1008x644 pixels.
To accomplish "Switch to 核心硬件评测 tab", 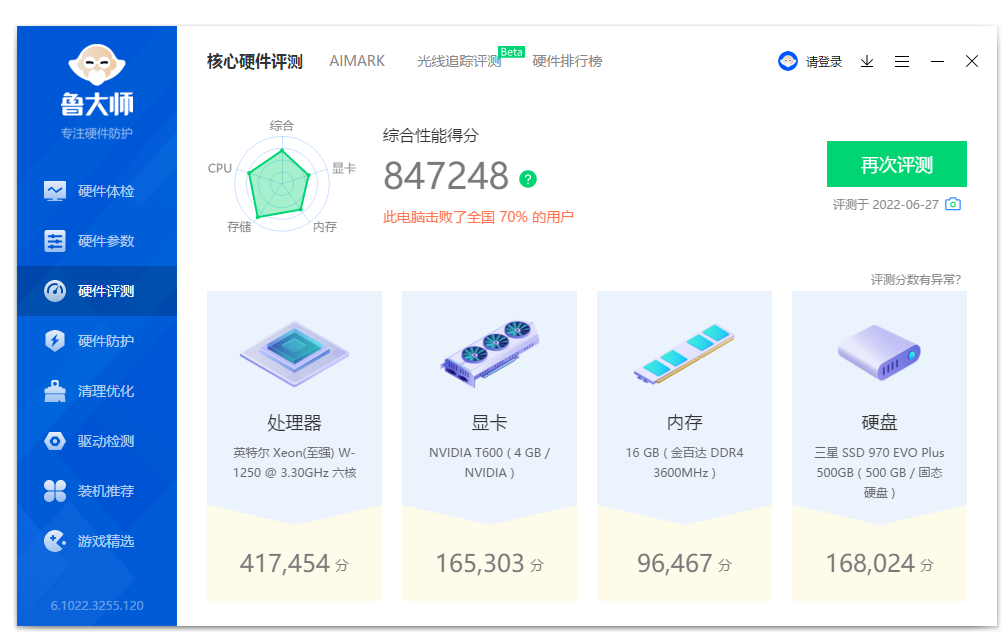I will tap(255, 62).
